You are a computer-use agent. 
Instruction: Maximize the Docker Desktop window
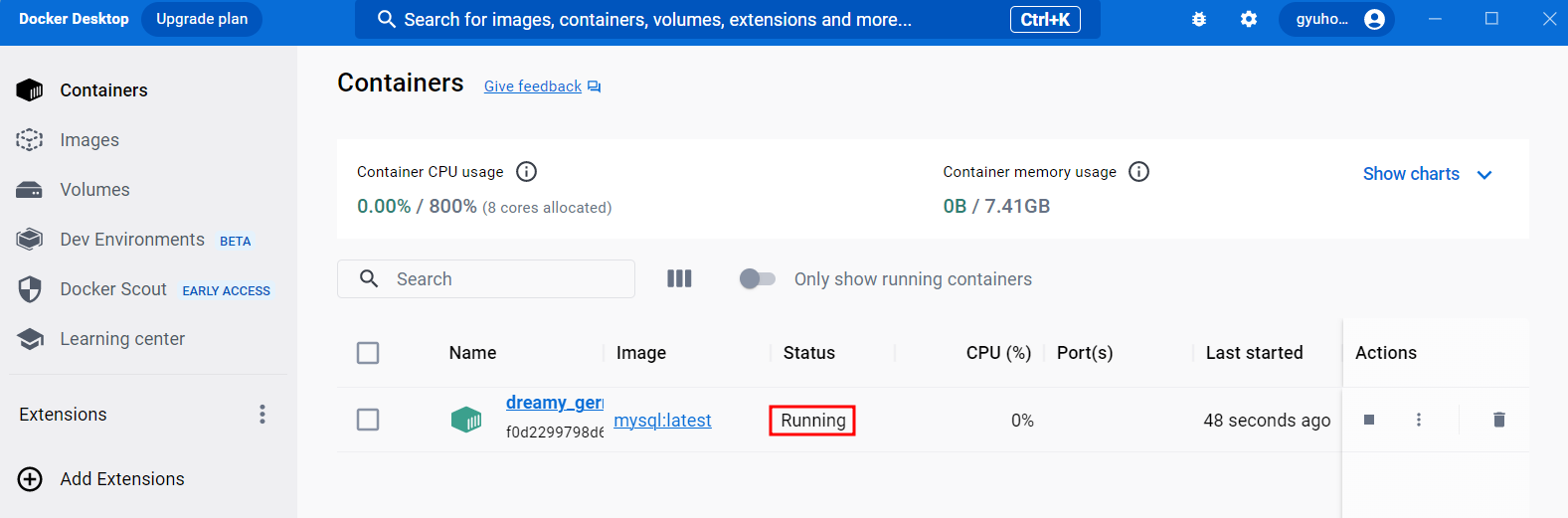1491,19
